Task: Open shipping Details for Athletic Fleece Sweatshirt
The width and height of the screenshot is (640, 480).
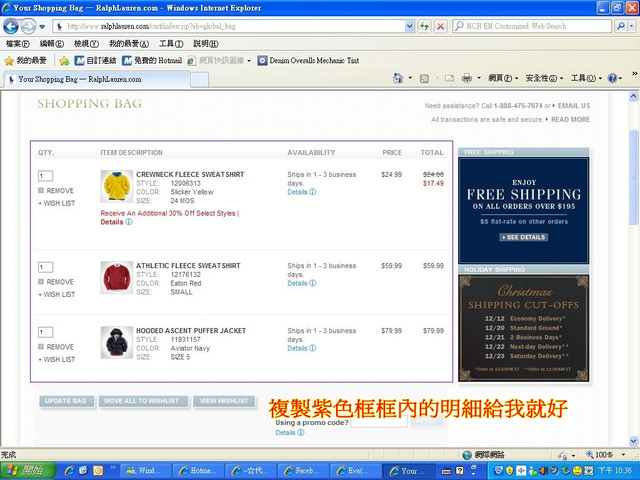Action: (x=302, y=283)
